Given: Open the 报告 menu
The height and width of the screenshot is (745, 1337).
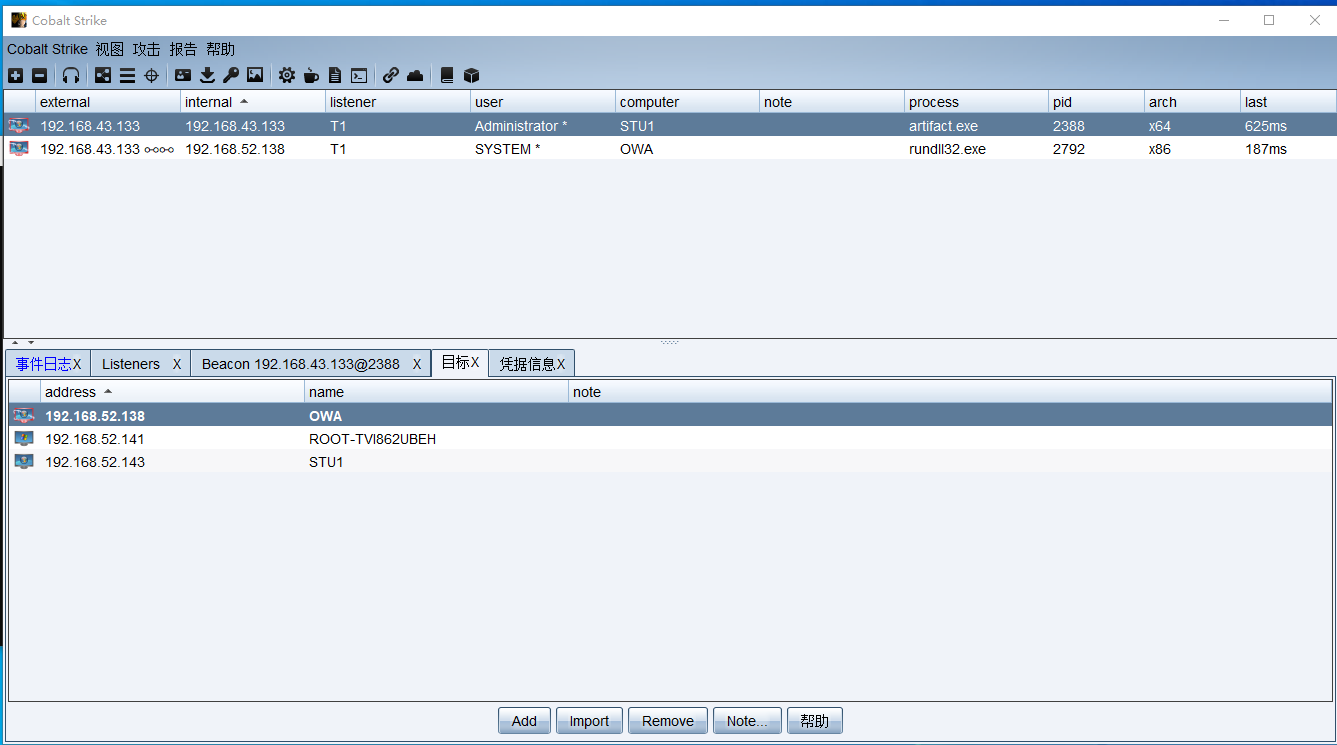Looking at the screenshot, I should point(184,49).
